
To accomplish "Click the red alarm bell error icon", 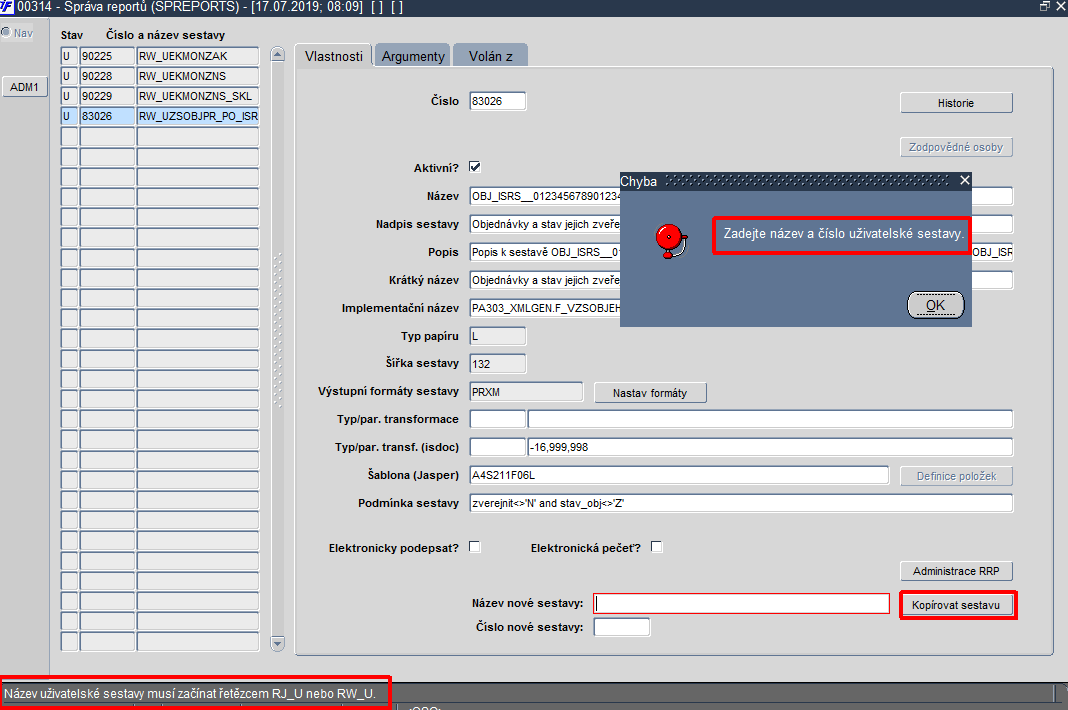I will [x=671, y=241].
